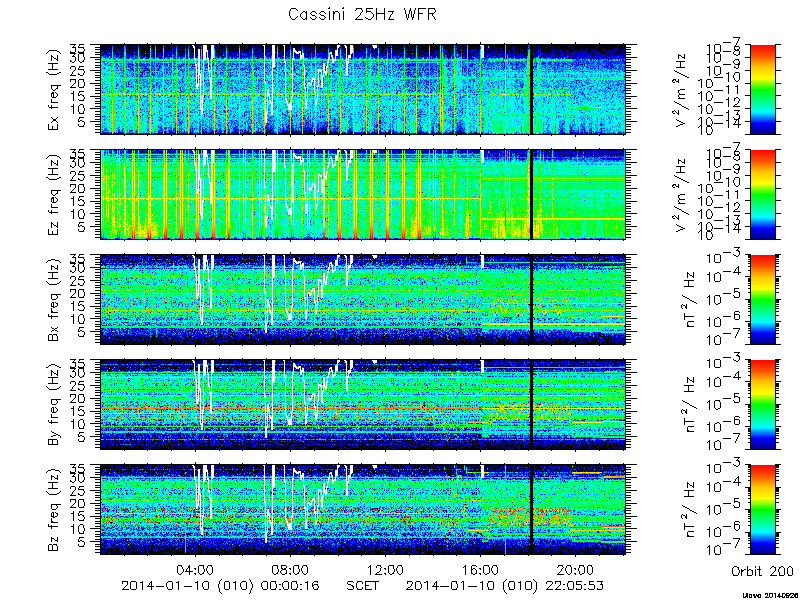The width and height of the screenshot is (800, 600).
Task: Click the 'SCET' time axis label
Action: pyautogui.click(x=363, y=585)
